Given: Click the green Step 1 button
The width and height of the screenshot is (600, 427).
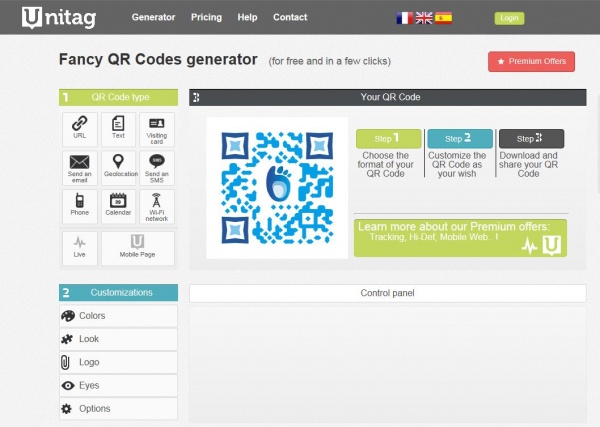Looking at the screenshot, I should click(x=388, y=139).
